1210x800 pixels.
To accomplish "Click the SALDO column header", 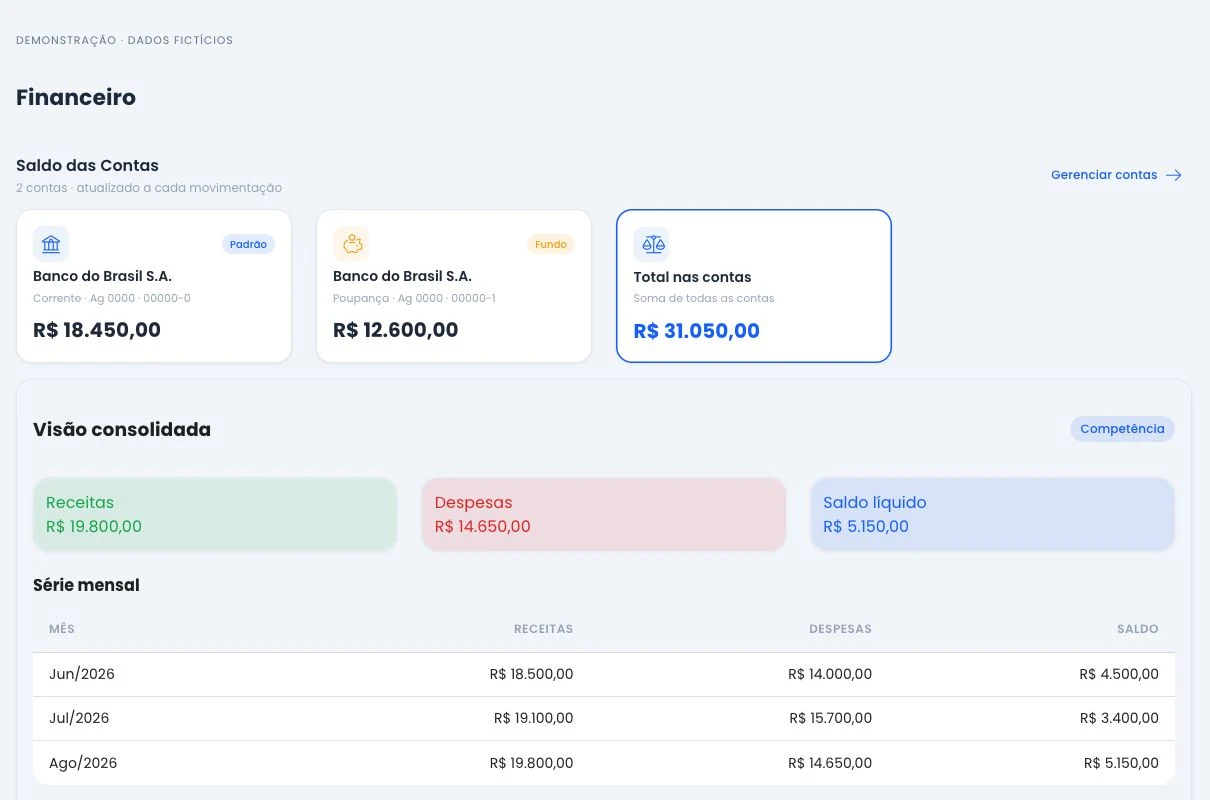I will (1138, 629).
